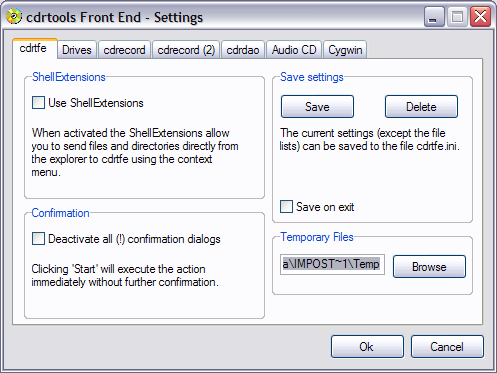Click the disabled maximize window button
This screenshot has height=373, width=497.
(457, 16)
